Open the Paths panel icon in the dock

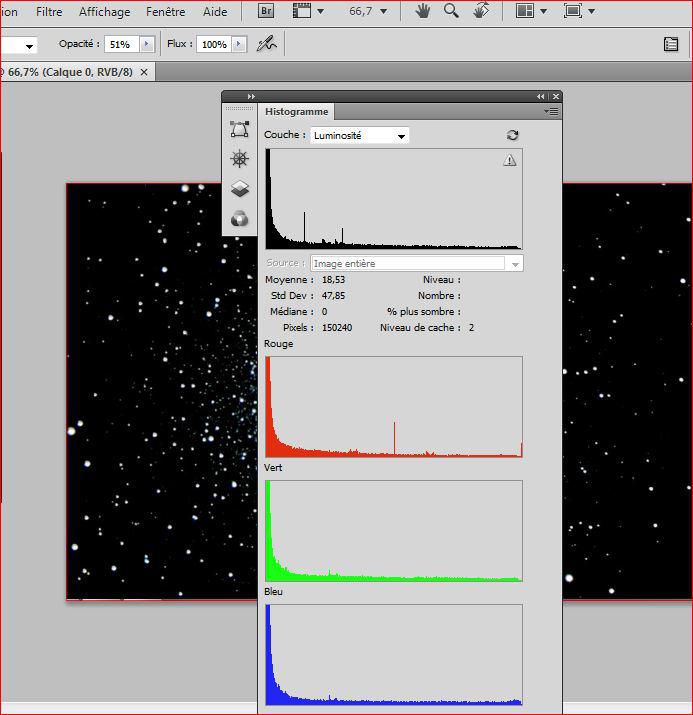[x=239, y=130]
